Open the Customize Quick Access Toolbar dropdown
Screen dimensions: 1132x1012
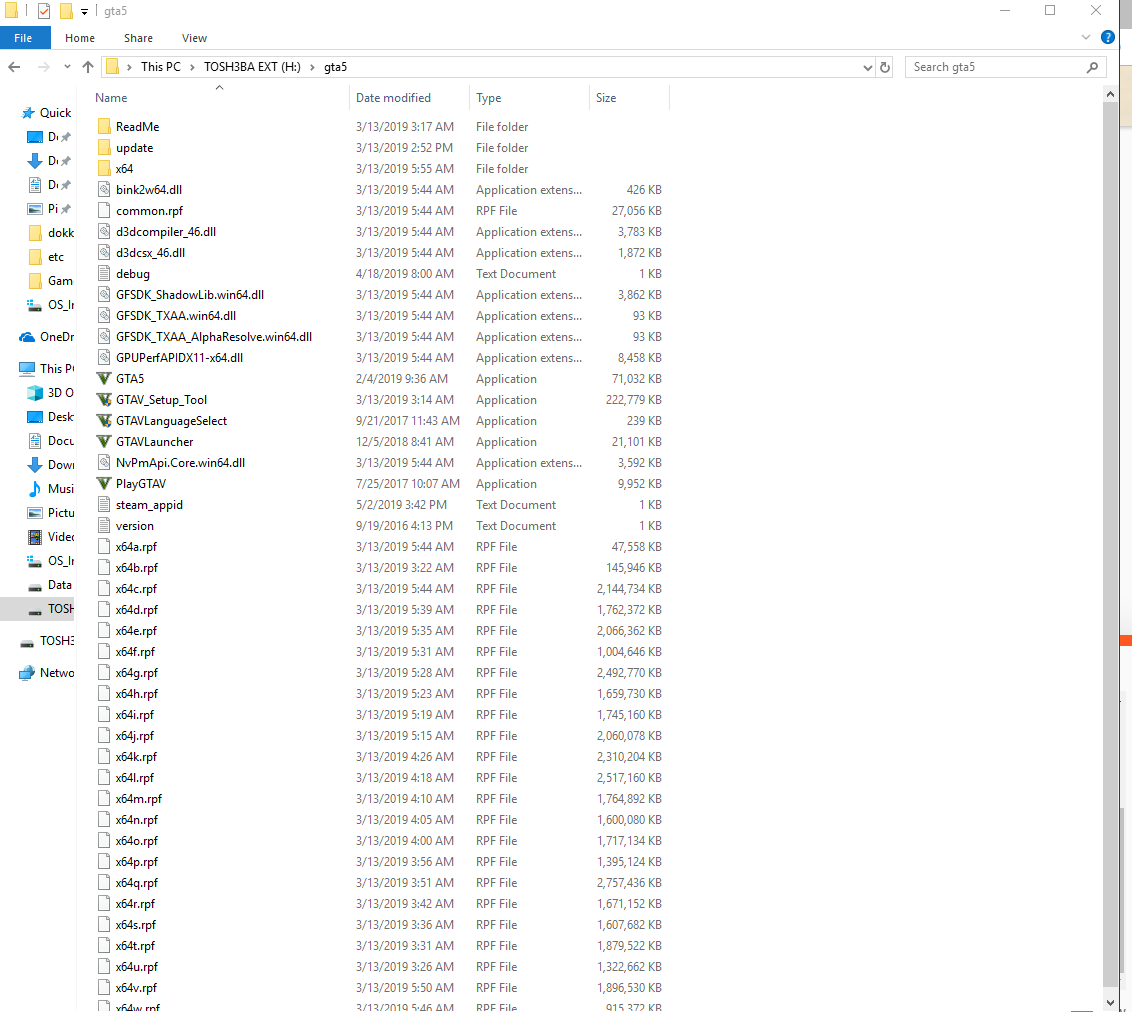tap(84, 12)
